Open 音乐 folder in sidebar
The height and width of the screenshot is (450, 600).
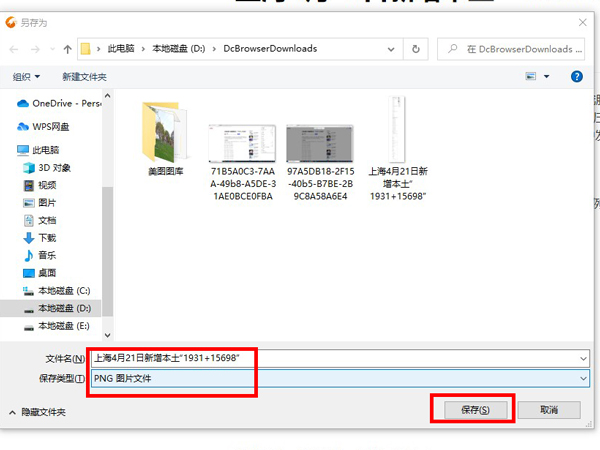(40, 255)
